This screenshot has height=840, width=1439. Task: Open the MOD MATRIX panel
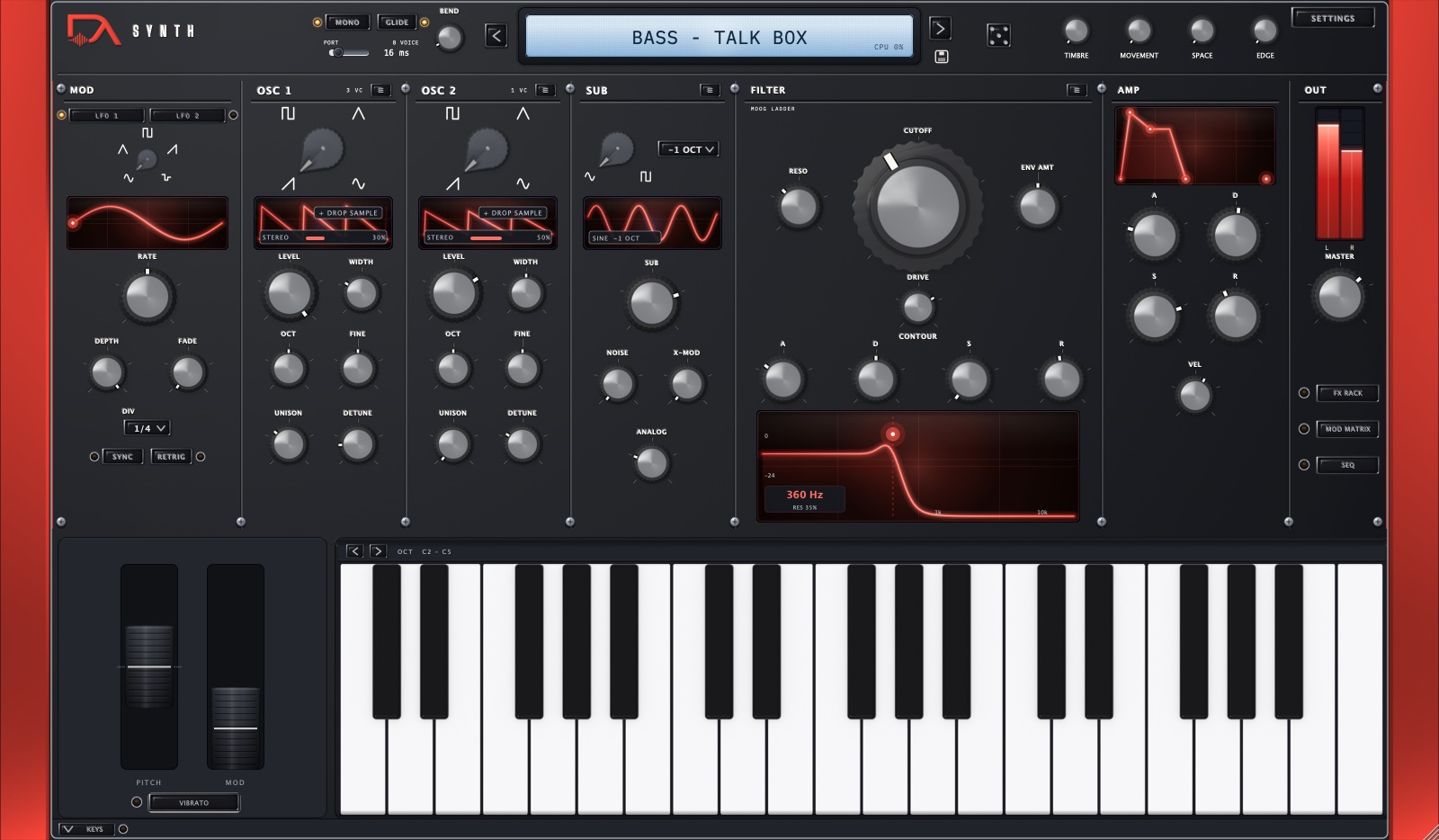click(x=1347, y=429)
